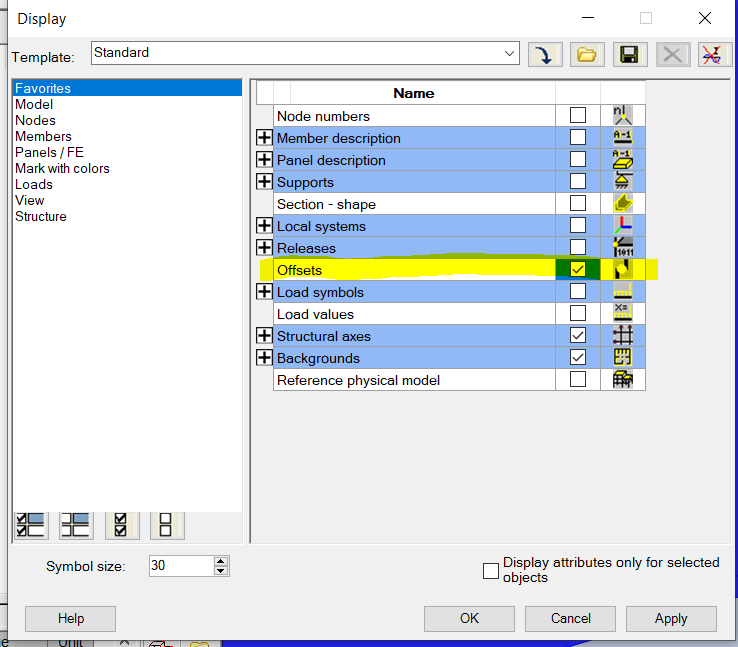Viewport: 738px width, 647px height.
Task: Click the select-all-tabs checked list icon
Action: [31, 525]
